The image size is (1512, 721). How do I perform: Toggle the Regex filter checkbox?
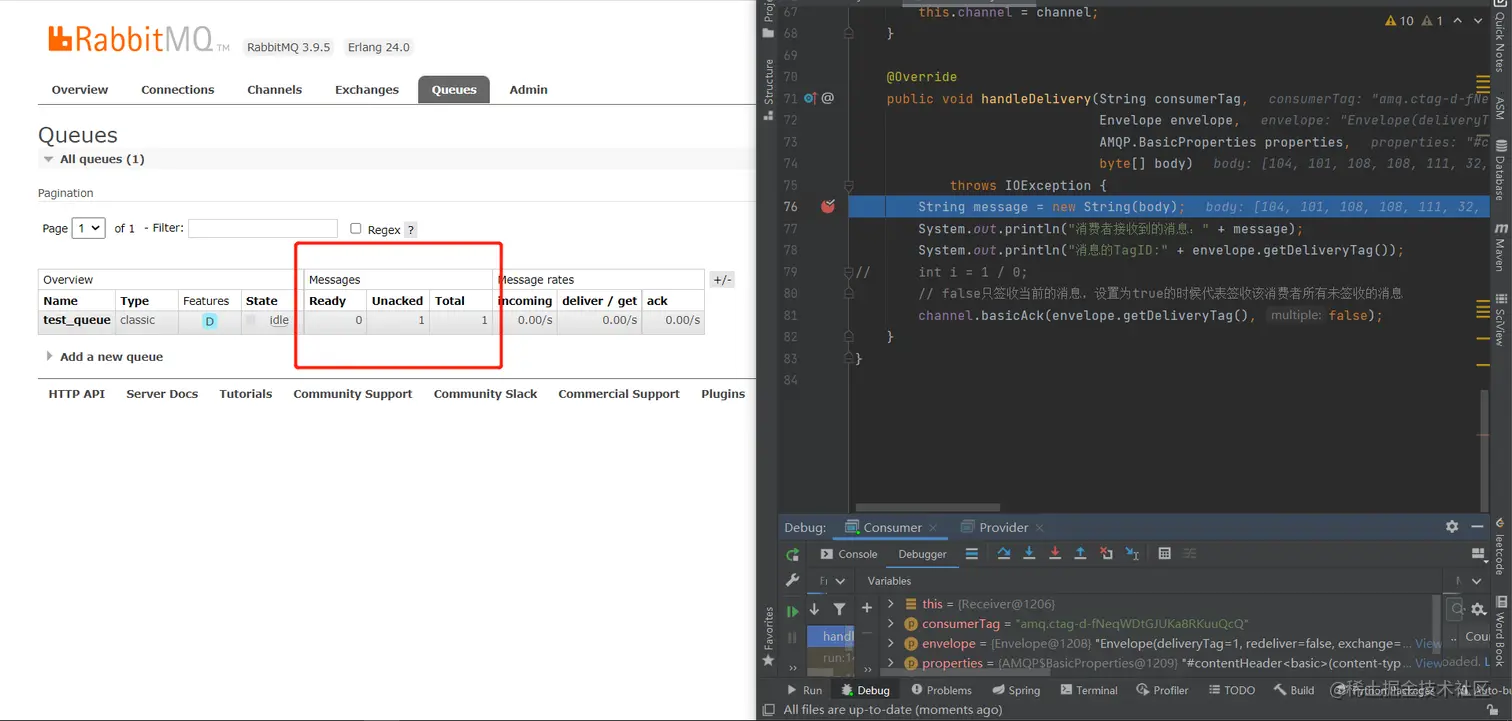(x=355, y=228)
